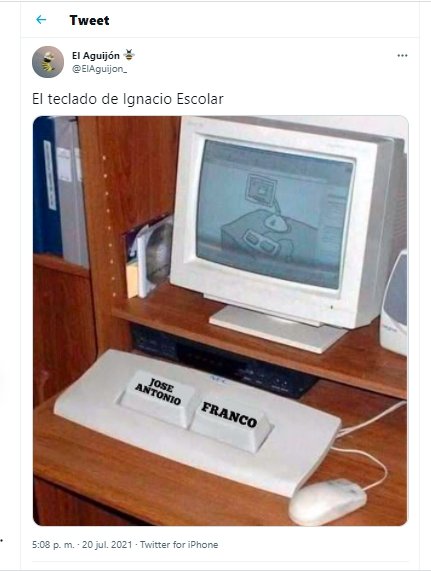Go back using the blue arrow
Image resolution: width=431 pixels, height=571 pixels.
[41, 20]
